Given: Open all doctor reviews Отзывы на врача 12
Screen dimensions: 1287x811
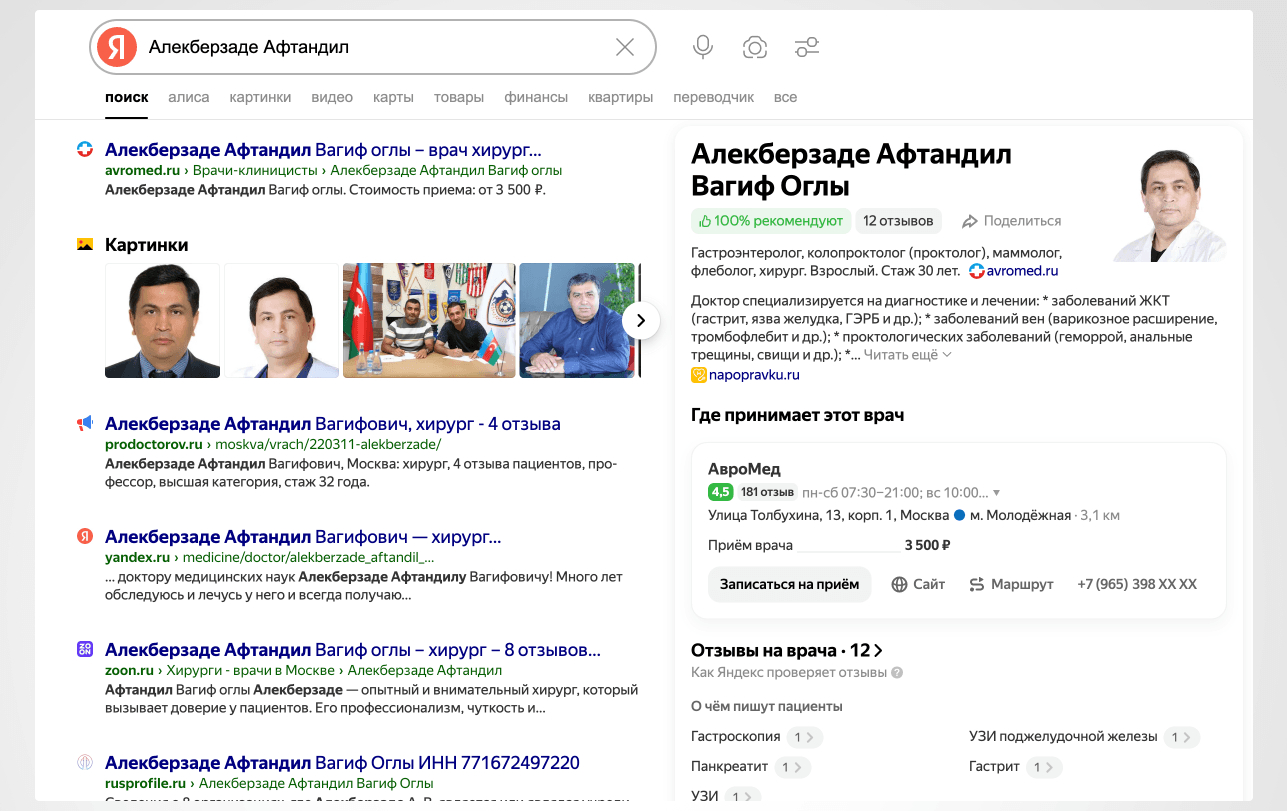Looking at the screenshot, I should coord(787,650).
